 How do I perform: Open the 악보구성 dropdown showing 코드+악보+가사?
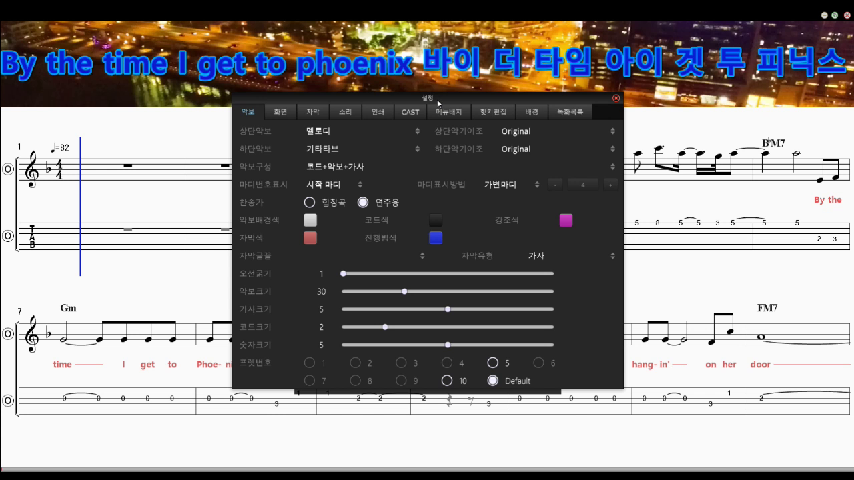(x=460, y=167)
